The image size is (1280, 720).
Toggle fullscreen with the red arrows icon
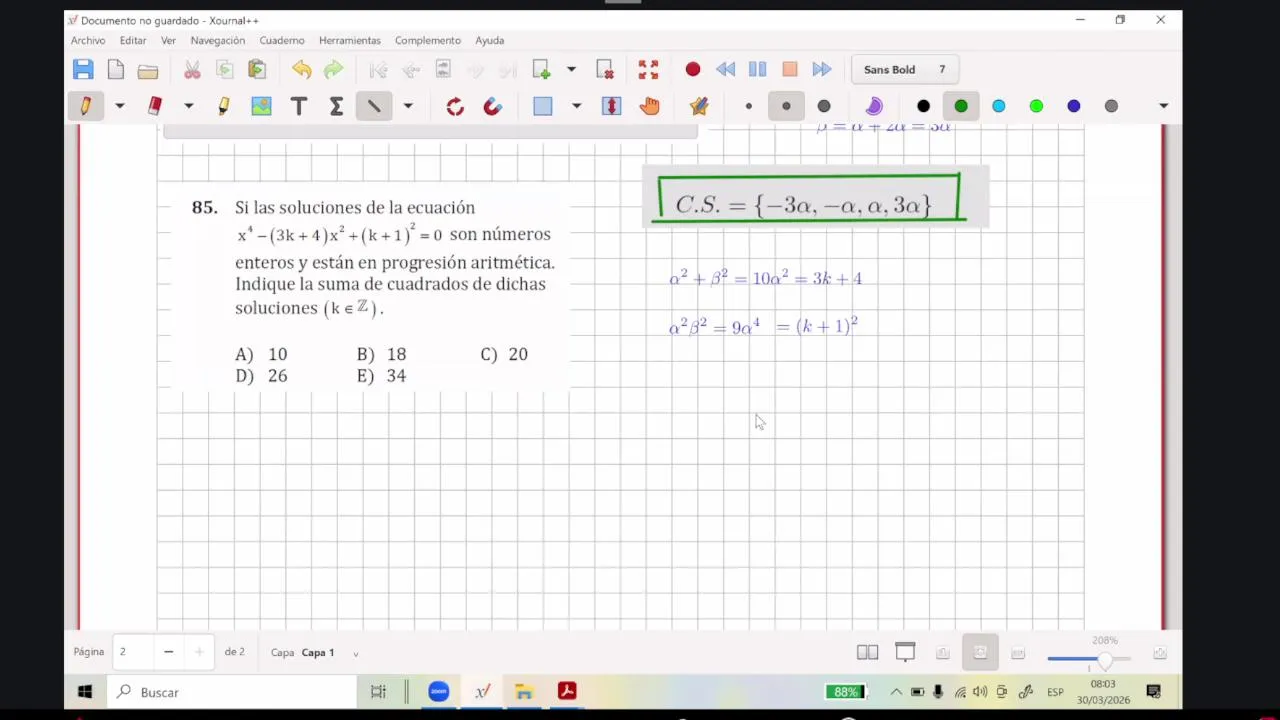[x=648, y=69]
